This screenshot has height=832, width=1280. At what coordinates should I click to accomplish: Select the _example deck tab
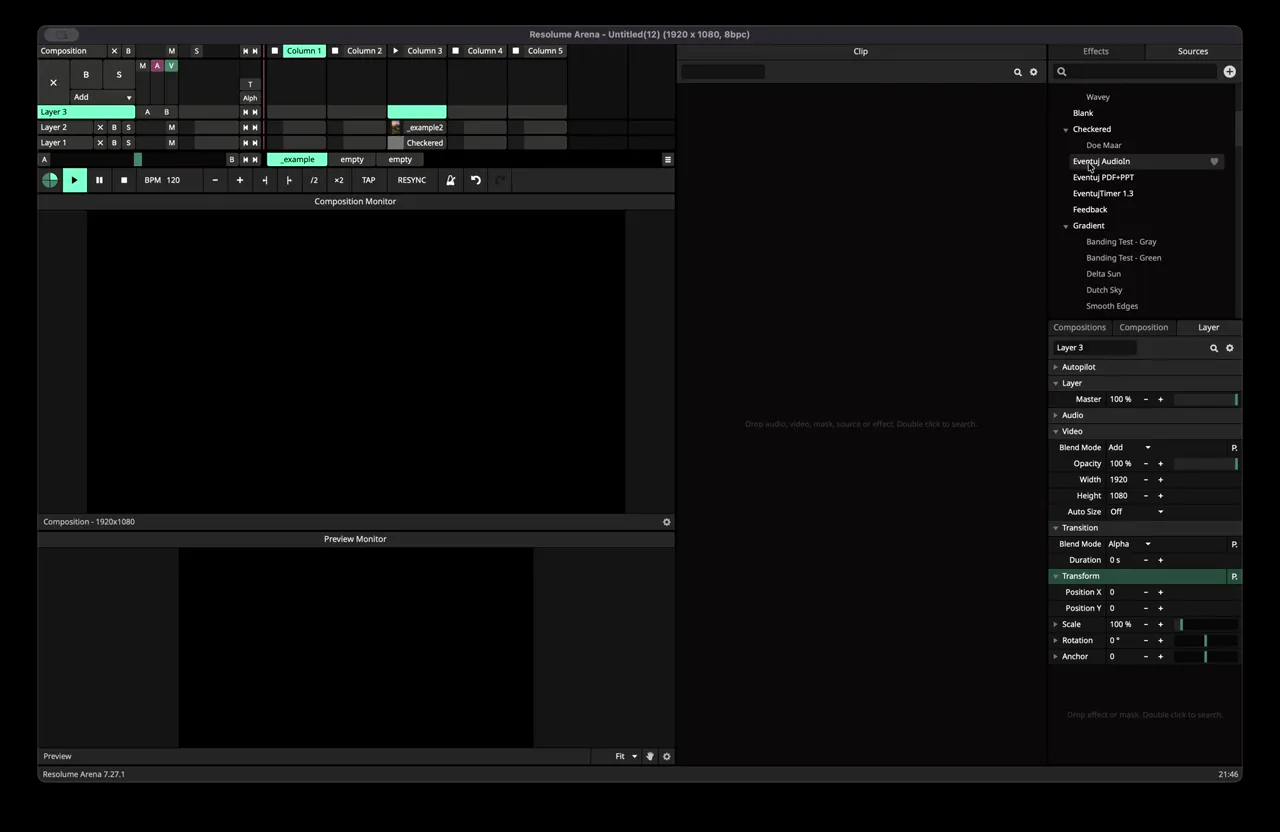click(x=297, y=159)
